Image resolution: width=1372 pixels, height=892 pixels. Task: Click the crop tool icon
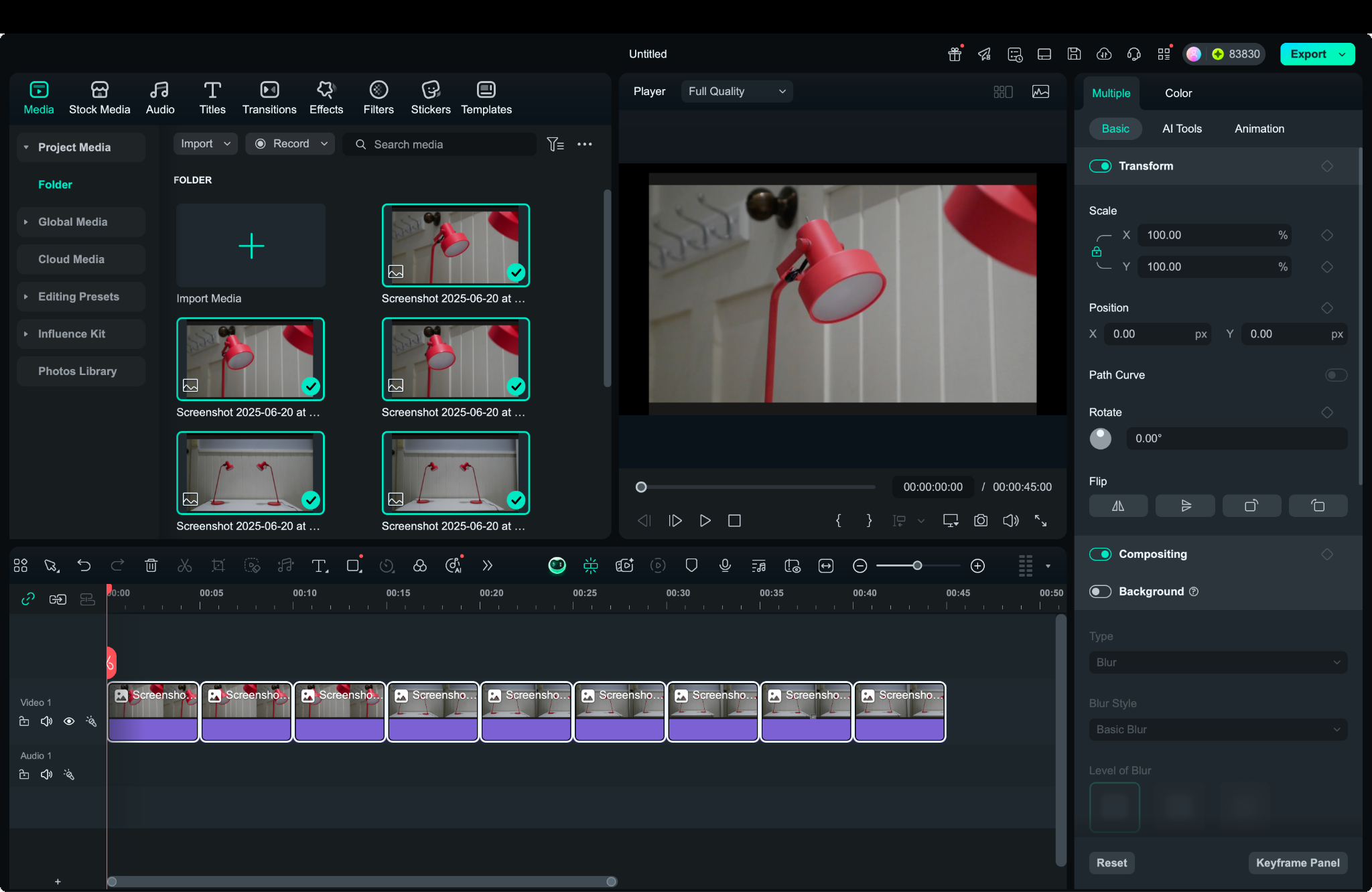(x=218, y=566)
